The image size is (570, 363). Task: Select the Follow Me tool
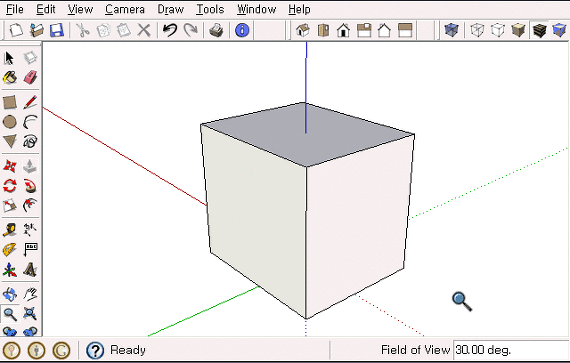(30, 186)
